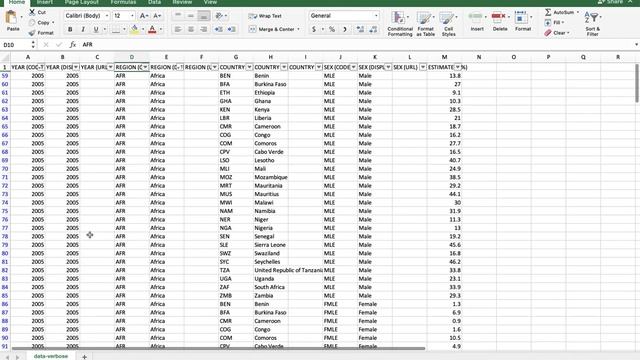
Task: Apply the fill color bucket
Action: (x=134, y=29)
